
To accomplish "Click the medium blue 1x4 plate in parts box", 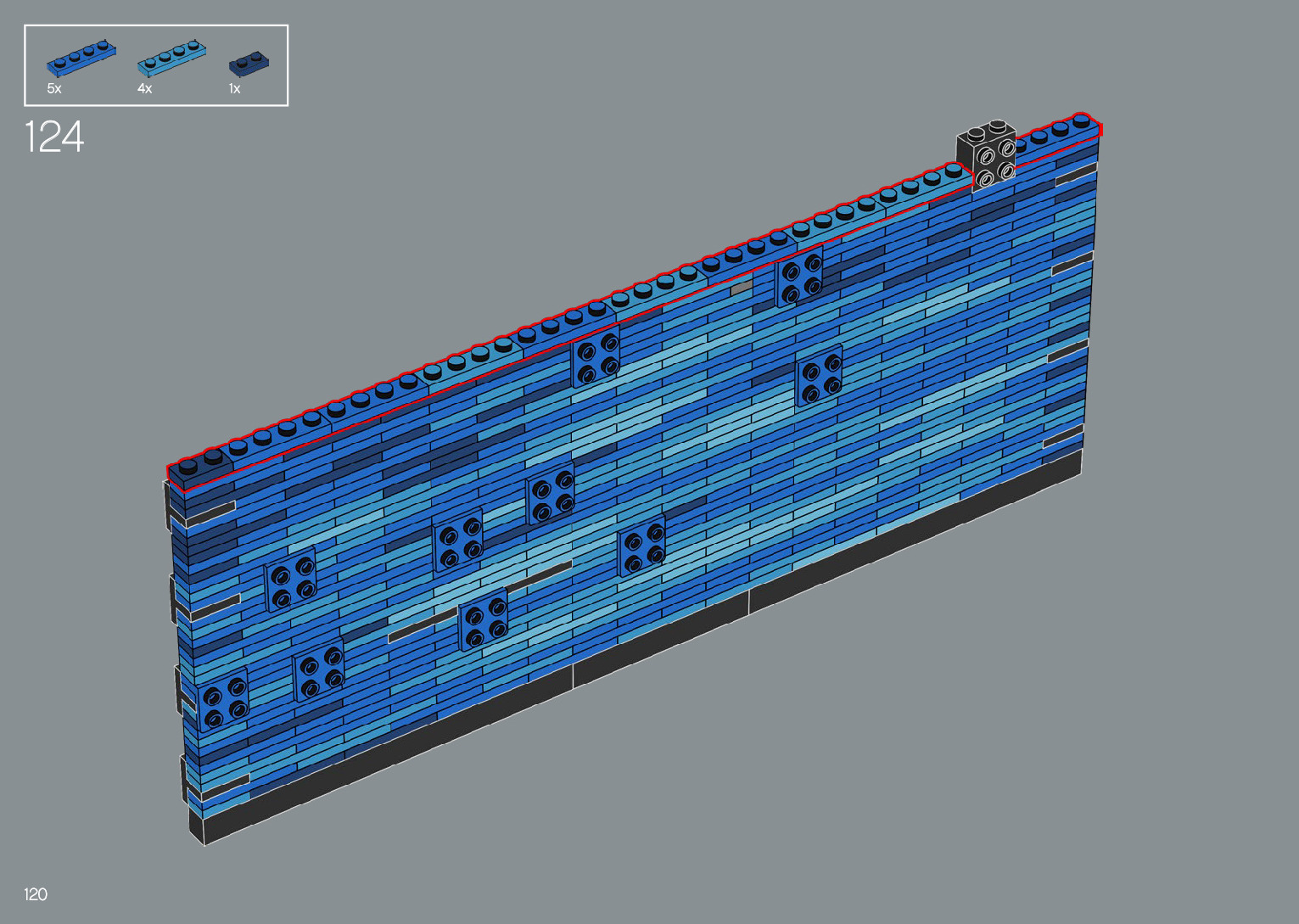I will (81, 58).
